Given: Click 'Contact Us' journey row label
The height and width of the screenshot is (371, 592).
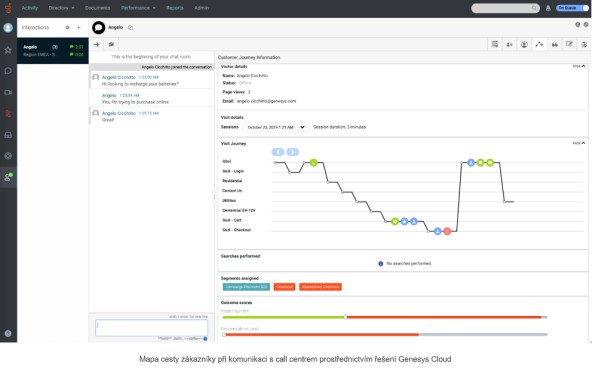Looking at the screenshot, I should pyautogui.click(x=232, y=191).
